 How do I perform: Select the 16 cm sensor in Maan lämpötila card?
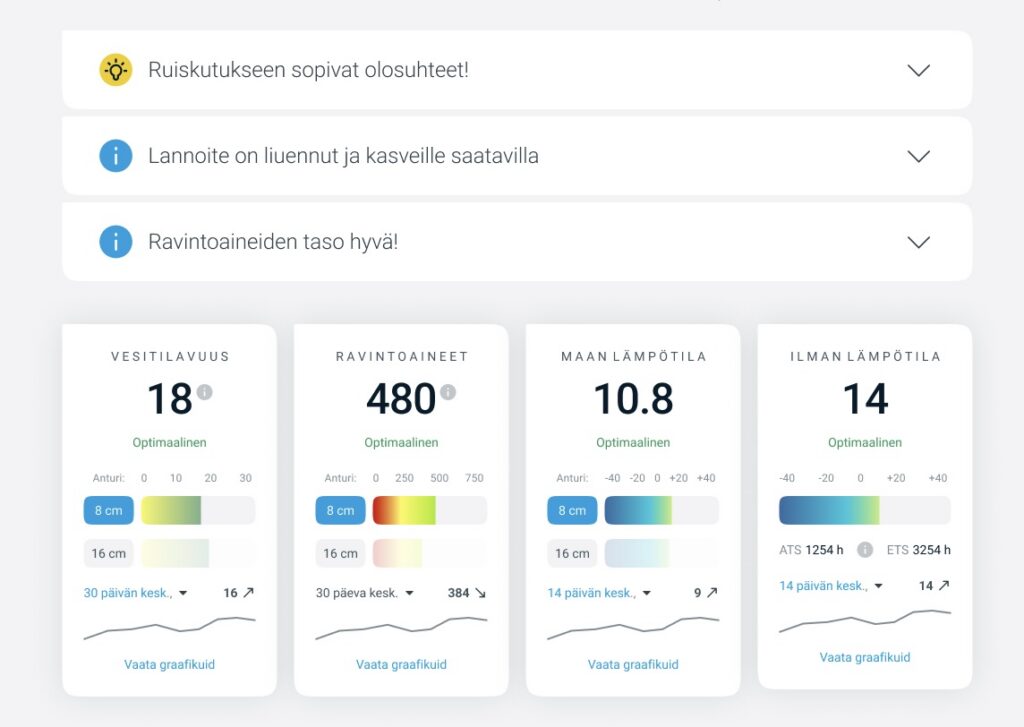[x=572, y=553]
